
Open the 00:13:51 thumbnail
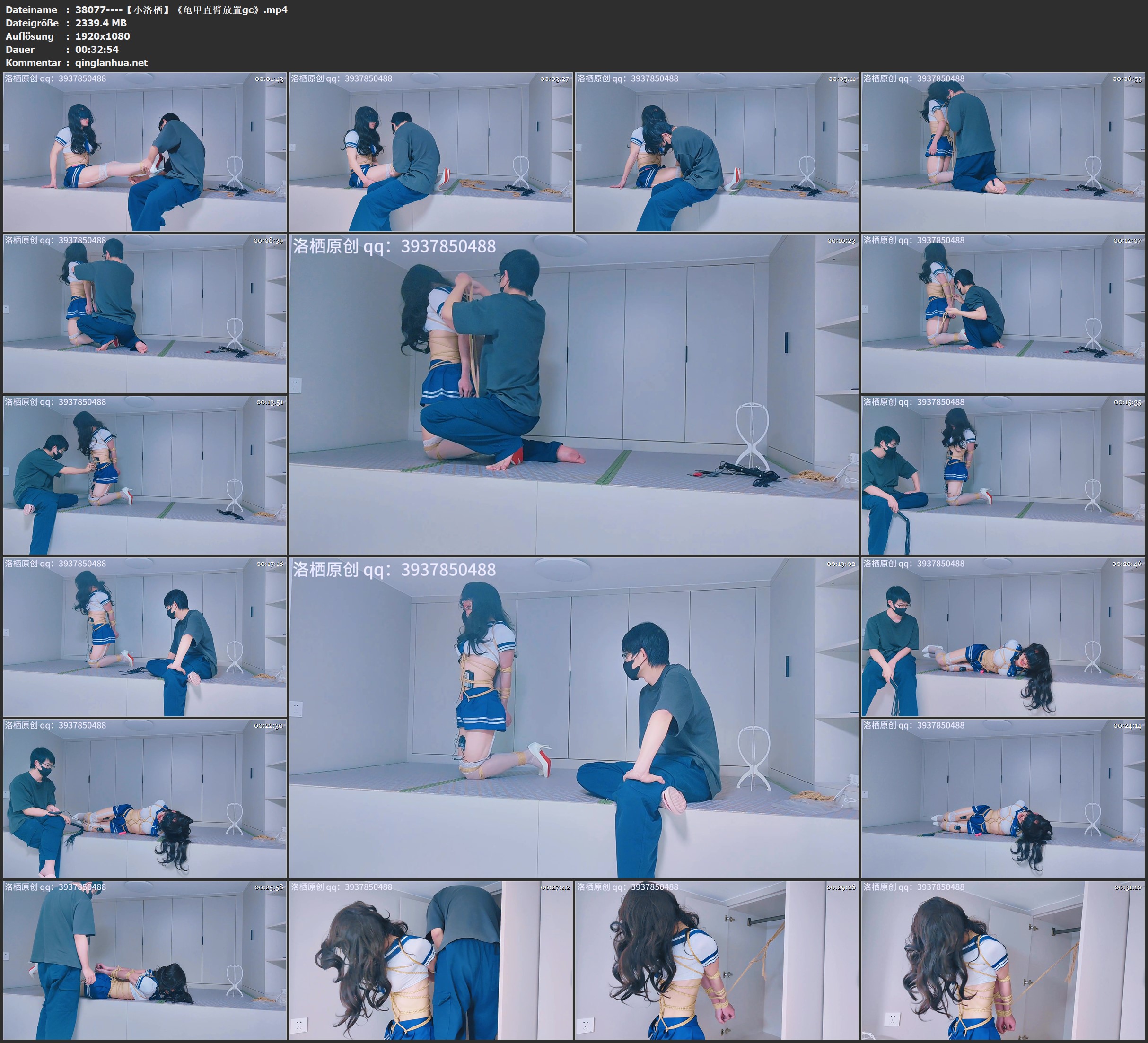(145, 475)
